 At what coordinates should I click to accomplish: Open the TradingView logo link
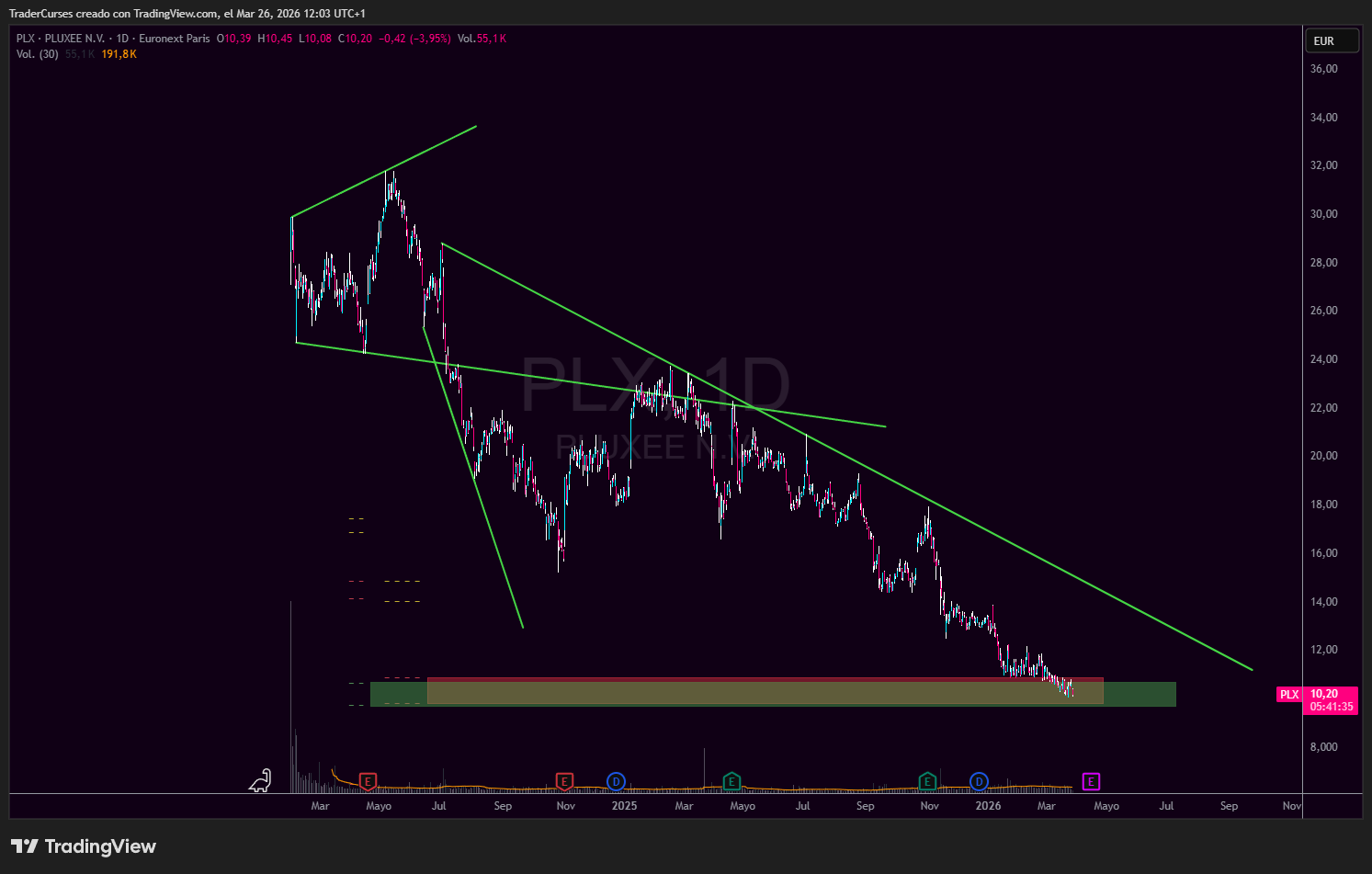pyautogui.click(x=84, y=846)
